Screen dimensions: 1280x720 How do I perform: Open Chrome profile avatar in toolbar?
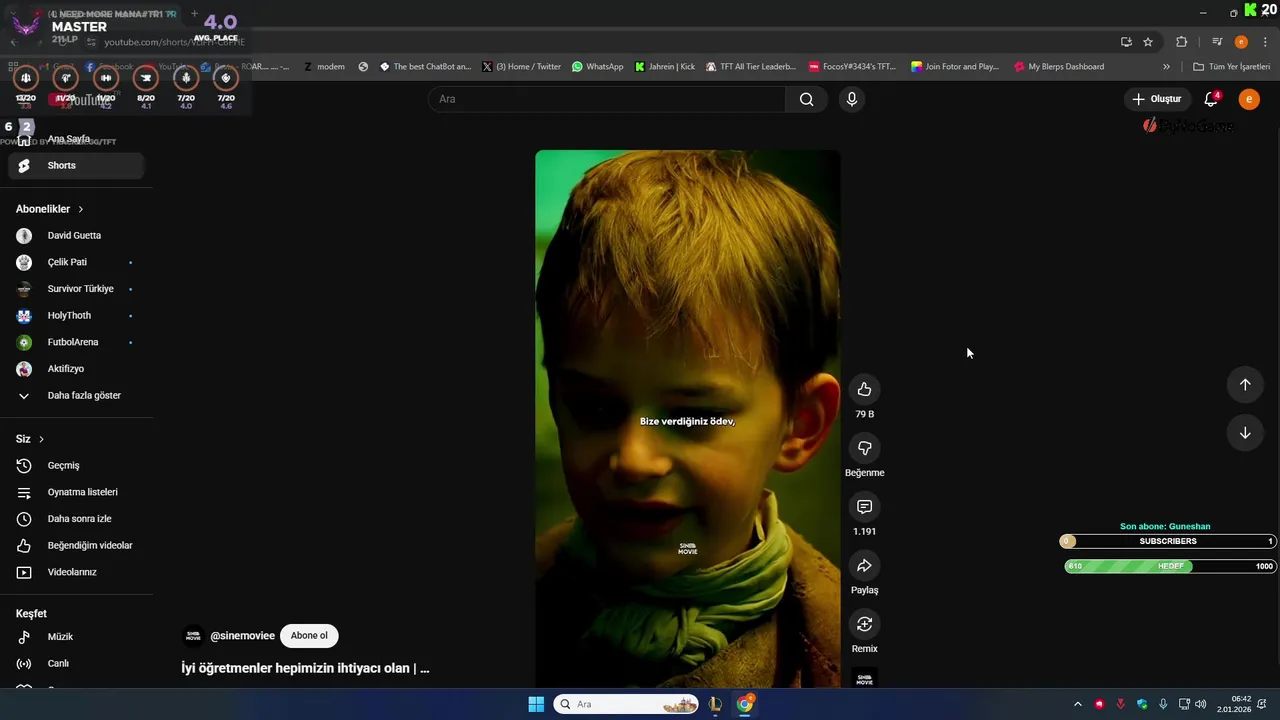tap(1241, 42)
